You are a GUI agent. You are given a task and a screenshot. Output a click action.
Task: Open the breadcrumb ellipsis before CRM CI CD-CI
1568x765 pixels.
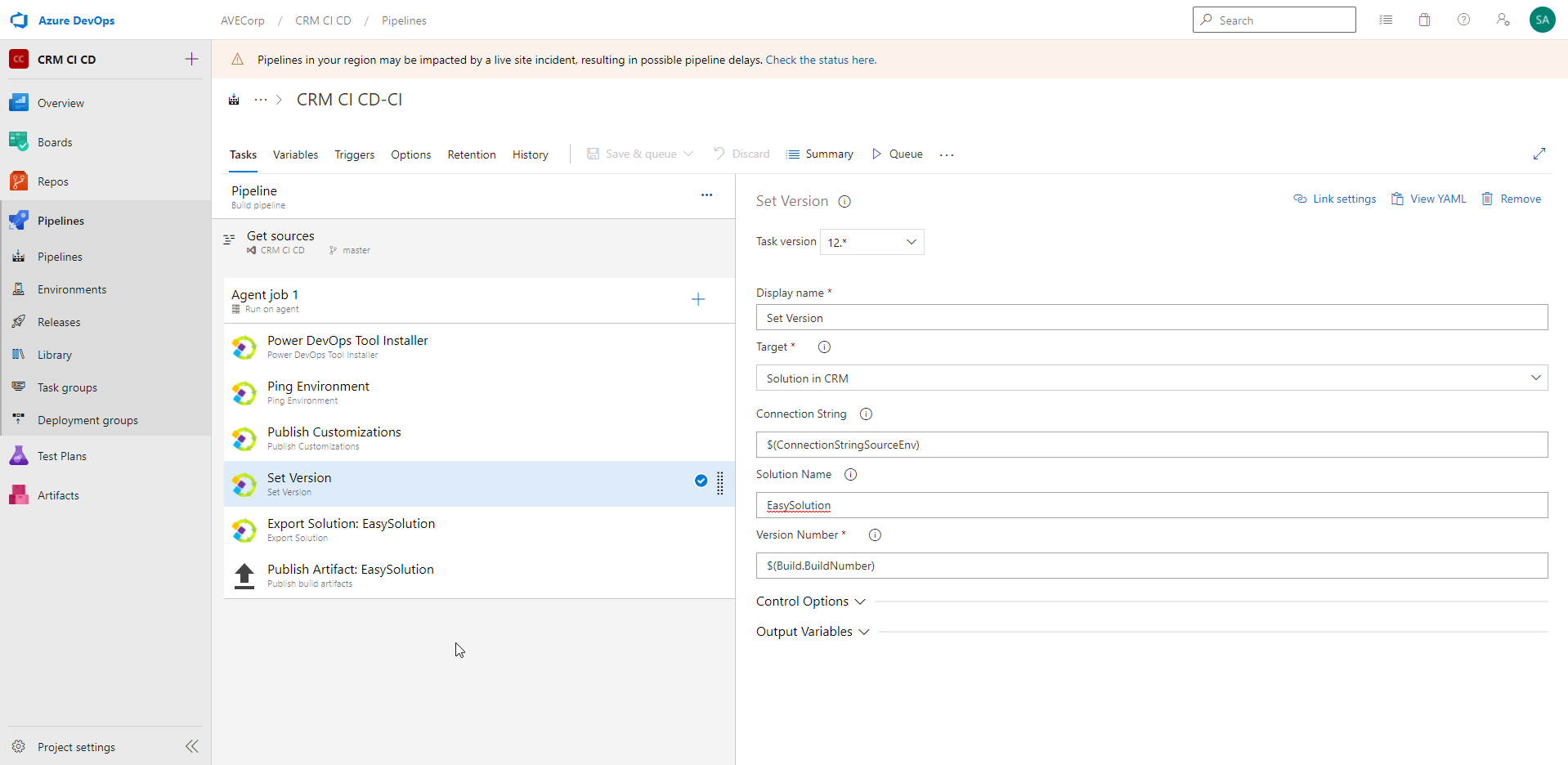pos(260,100)
